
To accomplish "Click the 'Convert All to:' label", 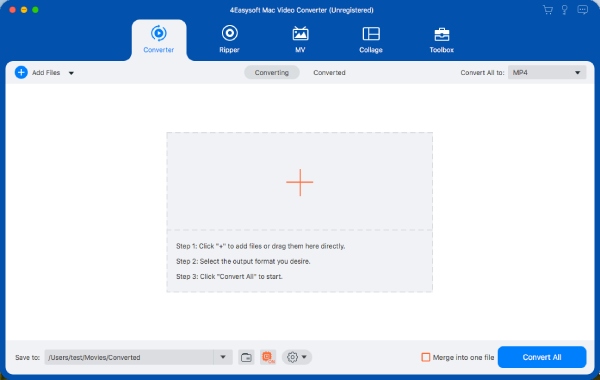I will pyautogui.click(x=482, y=72).
